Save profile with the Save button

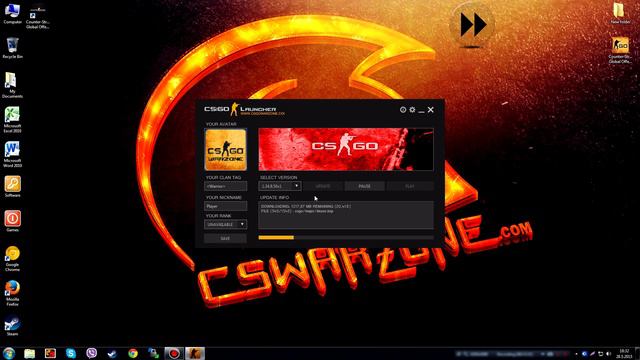225,238
